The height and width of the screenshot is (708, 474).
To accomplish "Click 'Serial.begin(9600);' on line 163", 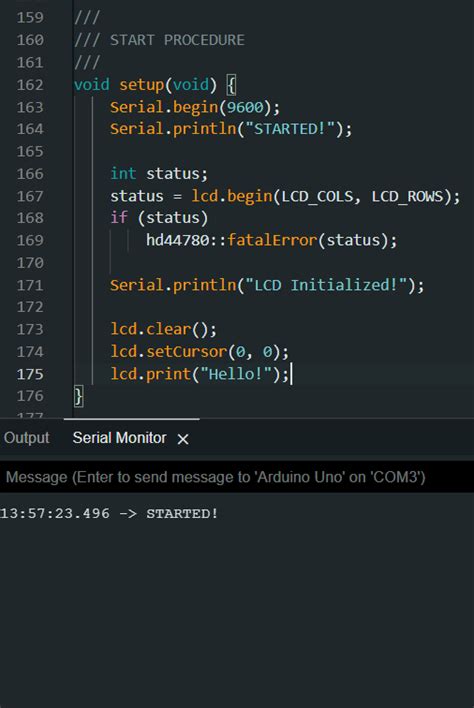I will (195, 107).
